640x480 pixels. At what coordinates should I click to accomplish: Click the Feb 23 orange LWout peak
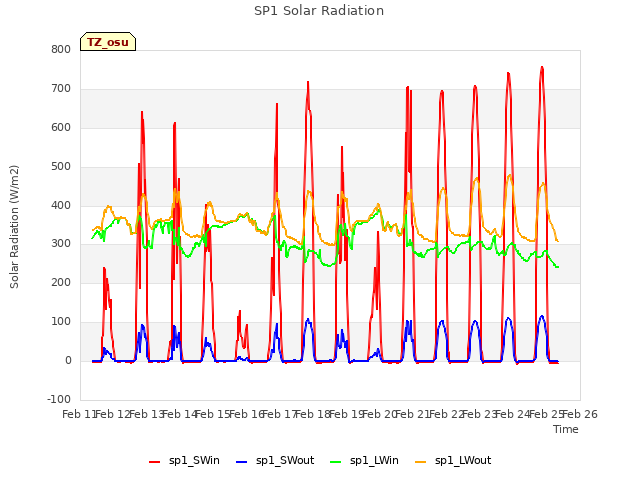click(x=509, y=176)
